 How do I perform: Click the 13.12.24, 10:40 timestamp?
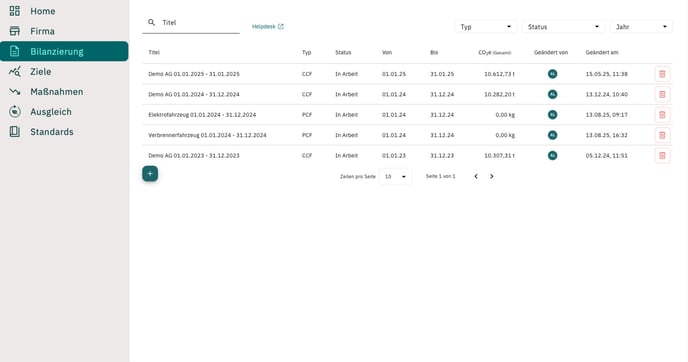click(606, 94)
